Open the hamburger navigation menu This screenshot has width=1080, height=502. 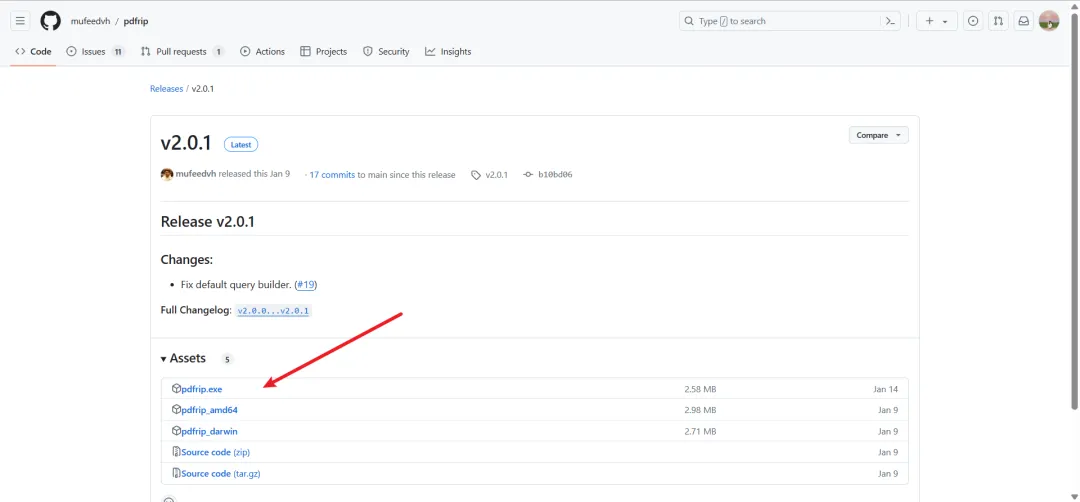coord(20,21)
